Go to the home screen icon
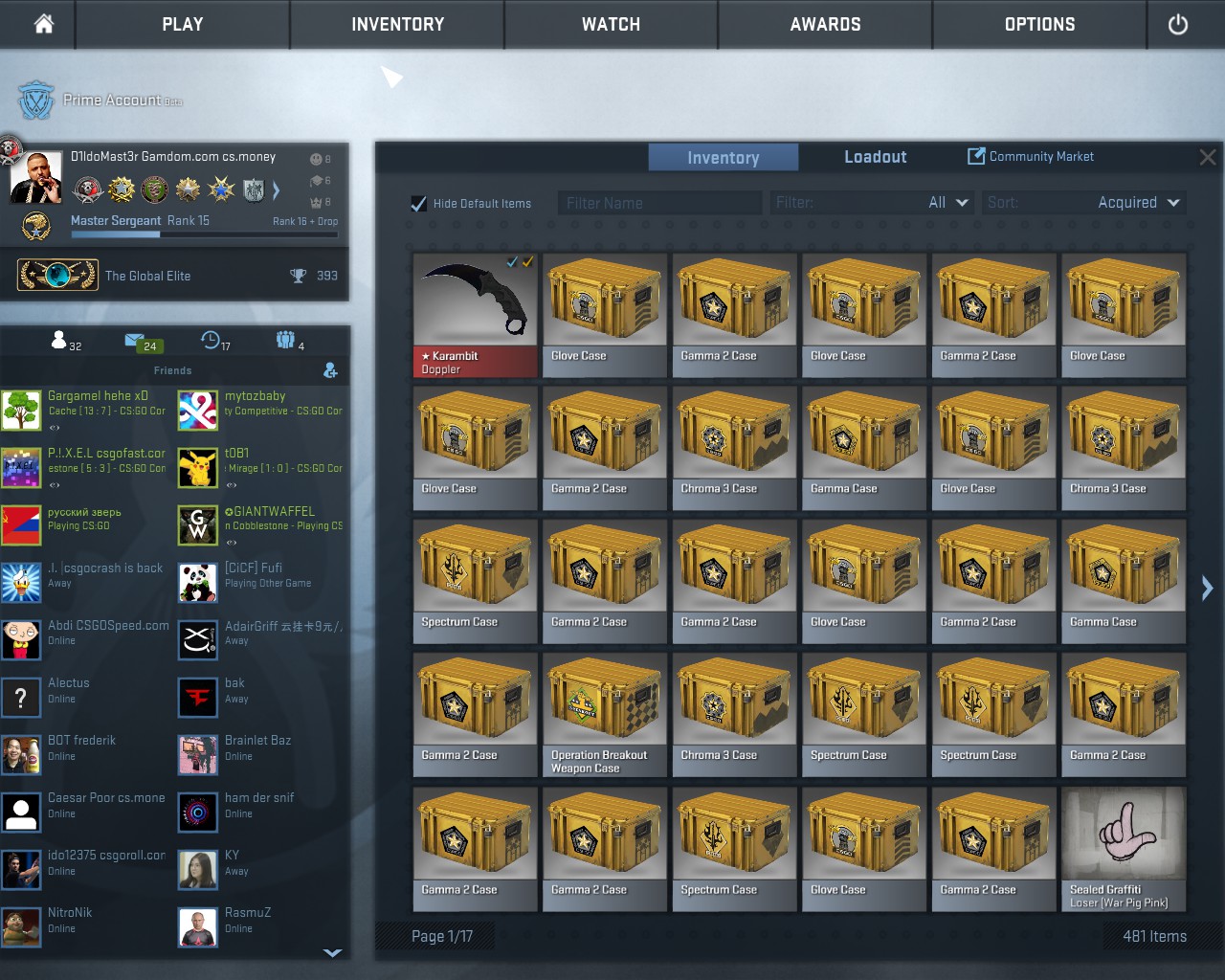 (x=44, y=24)
